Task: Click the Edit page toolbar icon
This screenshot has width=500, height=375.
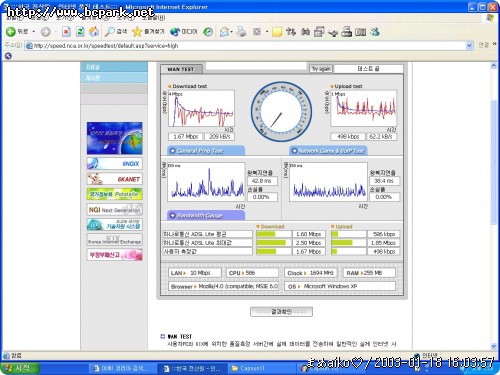Action: pos(257,32)
